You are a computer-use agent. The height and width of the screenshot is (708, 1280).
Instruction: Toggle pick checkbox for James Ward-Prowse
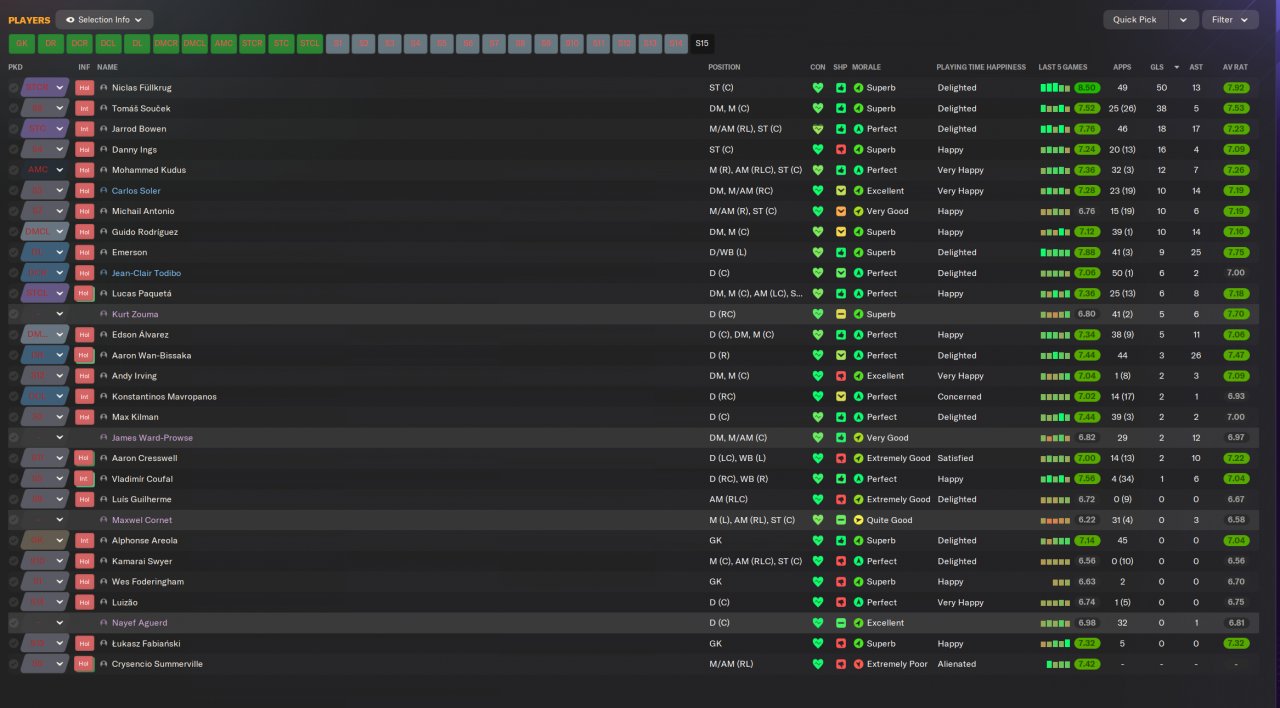point(14,438)
